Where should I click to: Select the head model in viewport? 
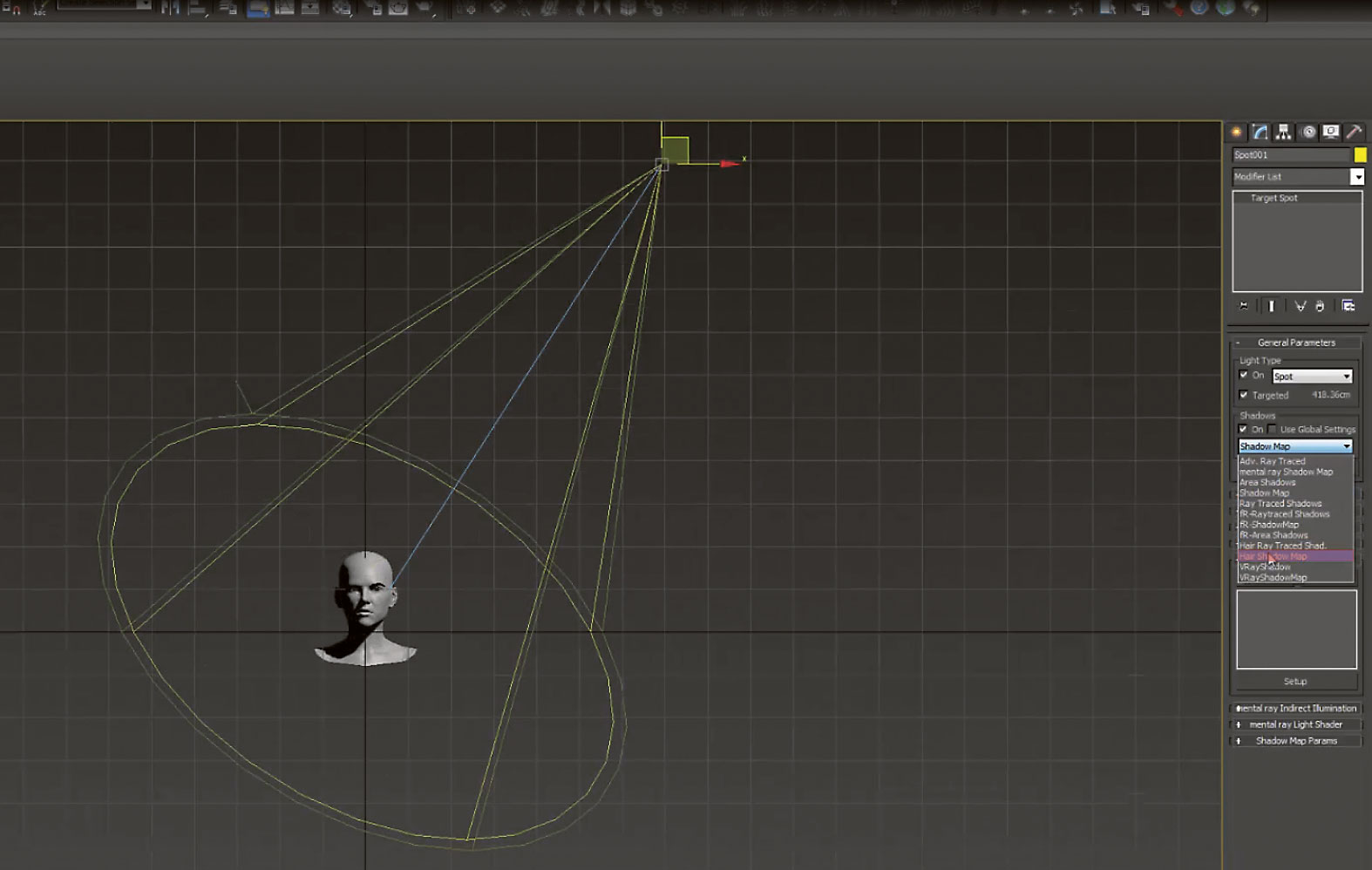(x=365, y=608)
